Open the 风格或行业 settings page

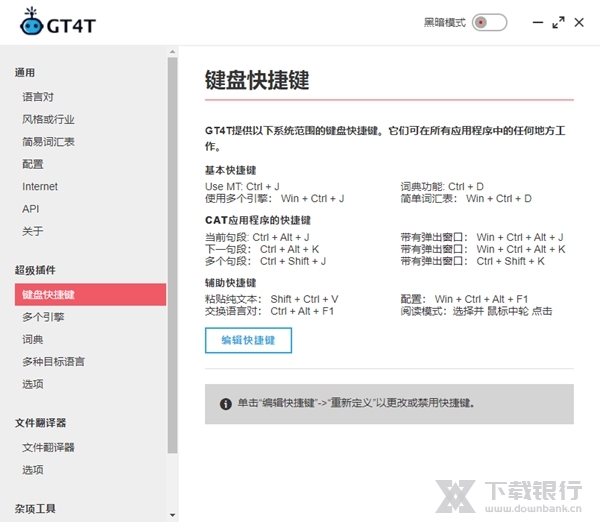point(48,119)
